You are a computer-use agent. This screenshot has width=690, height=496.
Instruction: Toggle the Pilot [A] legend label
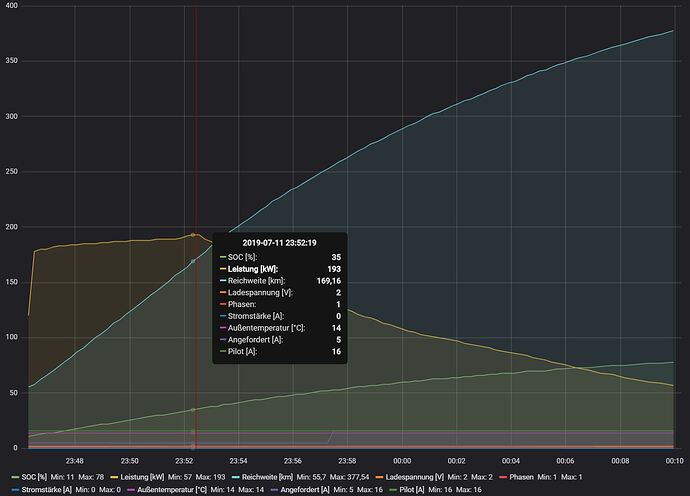point(412,489)
